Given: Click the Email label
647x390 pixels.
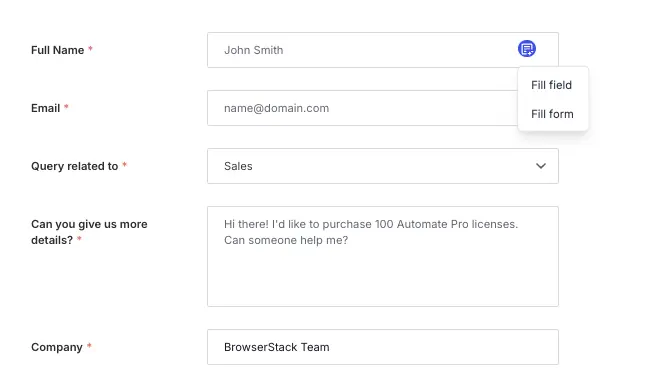Looking at the screenshot, I should [45, 108].
